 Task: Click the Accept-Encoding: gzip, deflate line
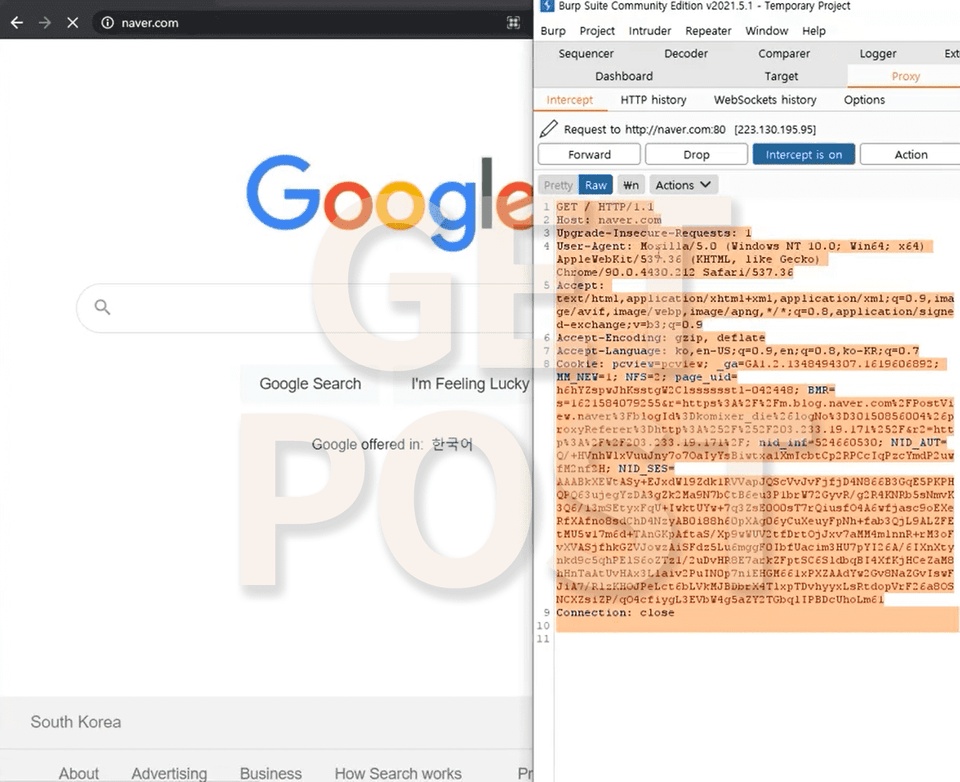pyautogui.click(x=661, y=337)
